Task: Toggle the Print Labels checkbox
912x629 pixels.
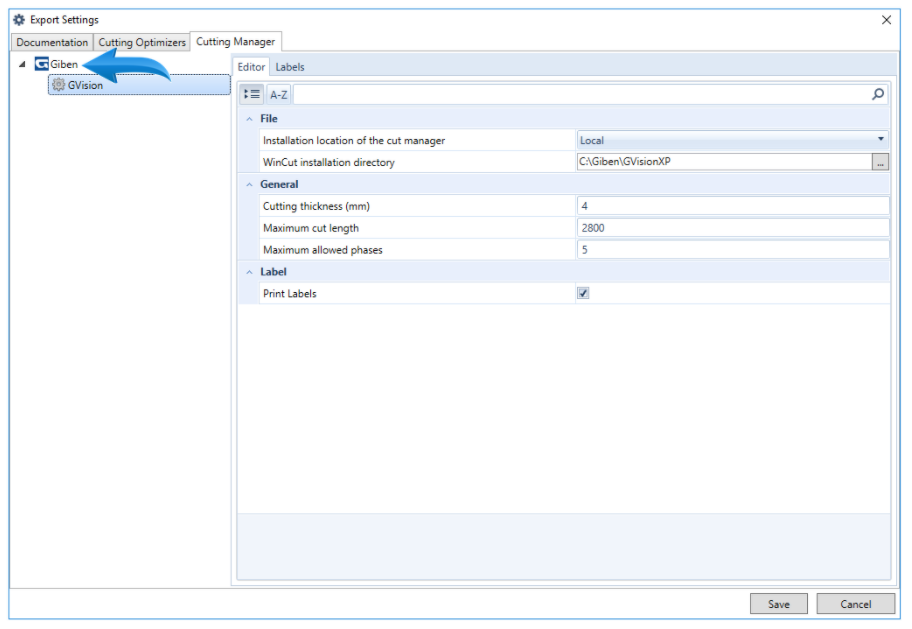Action: tap(583, 293)
